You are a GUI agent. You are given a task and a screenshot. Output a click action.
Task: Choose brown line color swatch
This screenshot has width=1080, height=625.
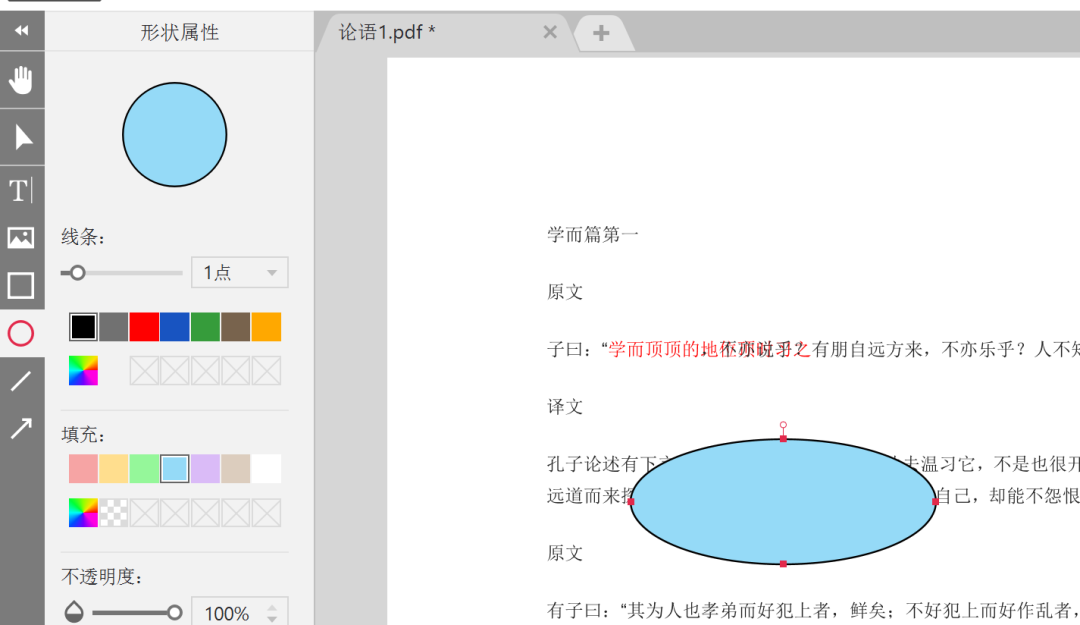[x=236, y=327]
